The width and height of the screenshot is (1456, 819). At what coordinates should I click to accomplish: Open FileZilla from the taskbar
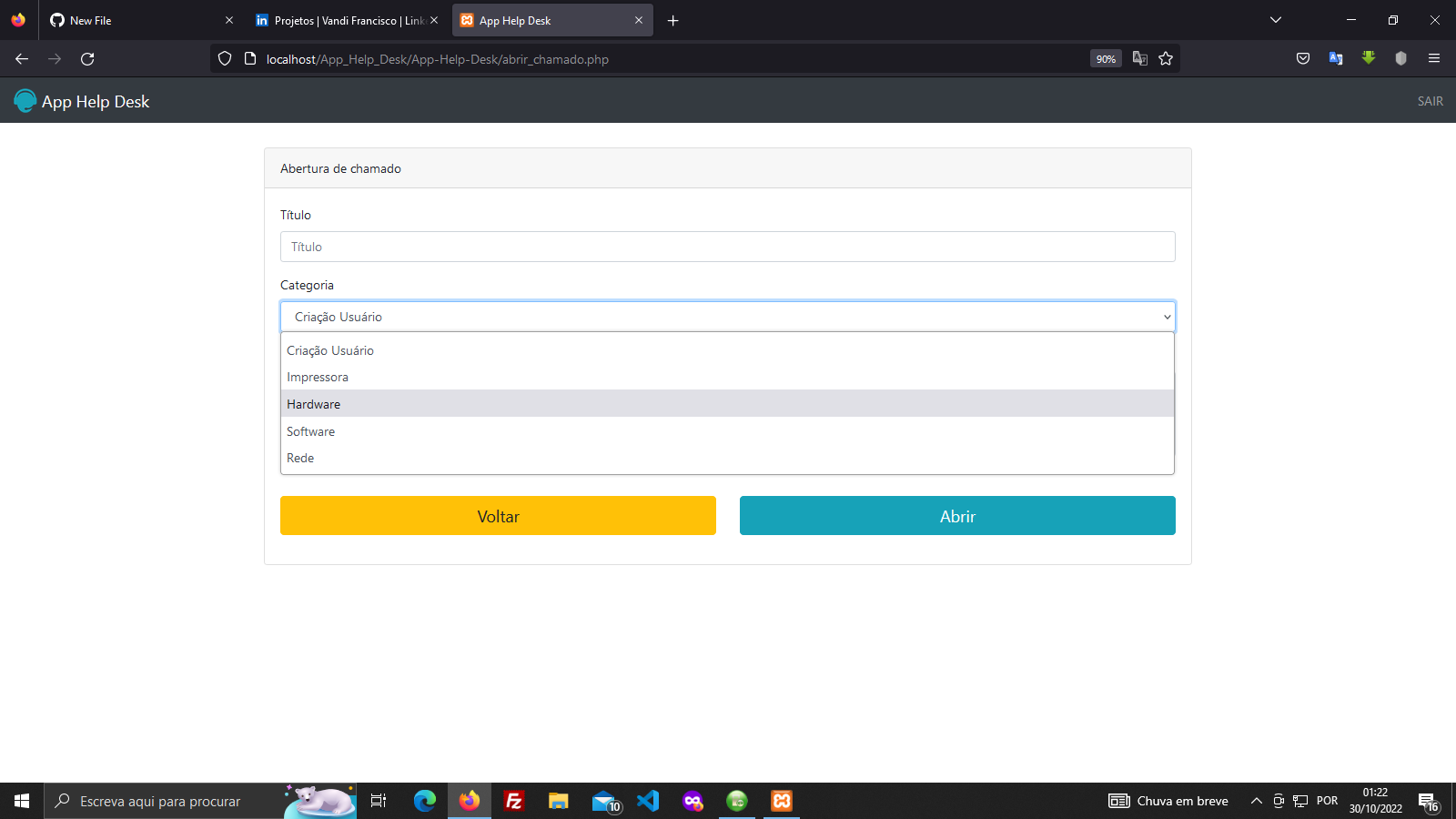[x=513, y=801]
